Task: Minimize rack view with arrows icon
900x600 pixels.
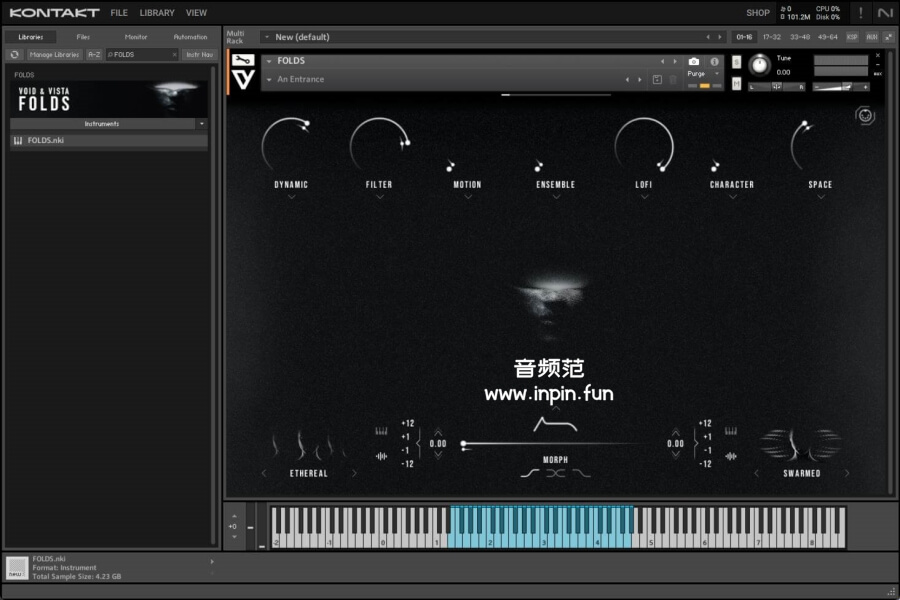Action: 889,37
